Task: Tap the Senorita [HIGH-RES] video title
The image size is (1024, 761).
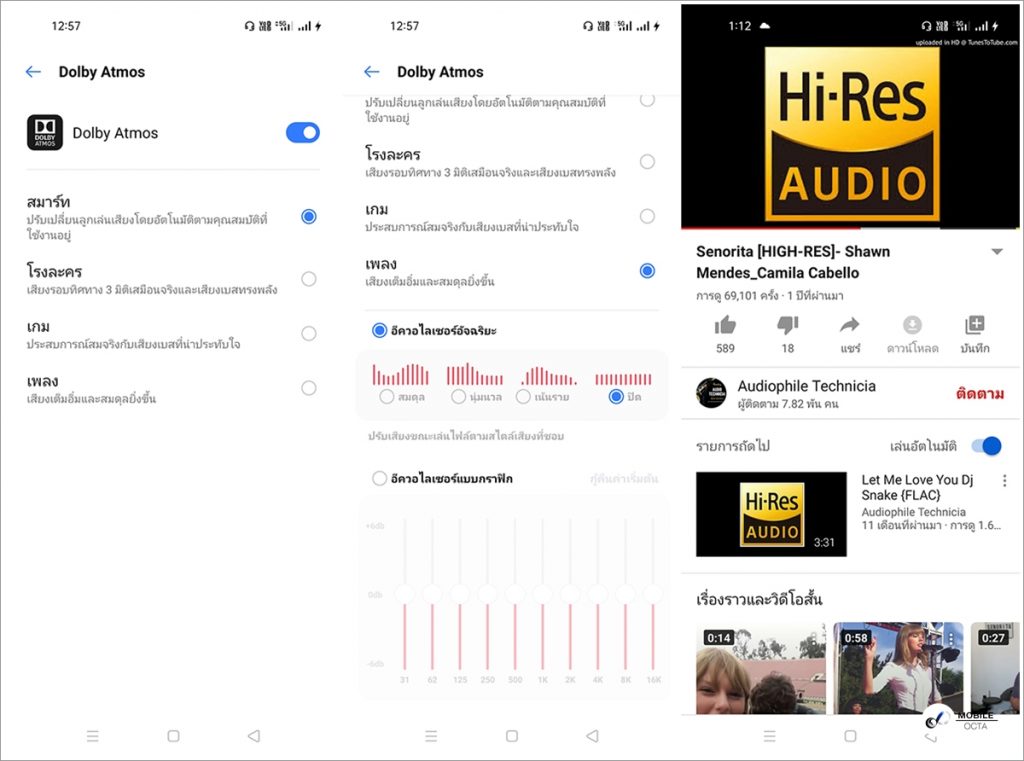Action: click(793, 262)
